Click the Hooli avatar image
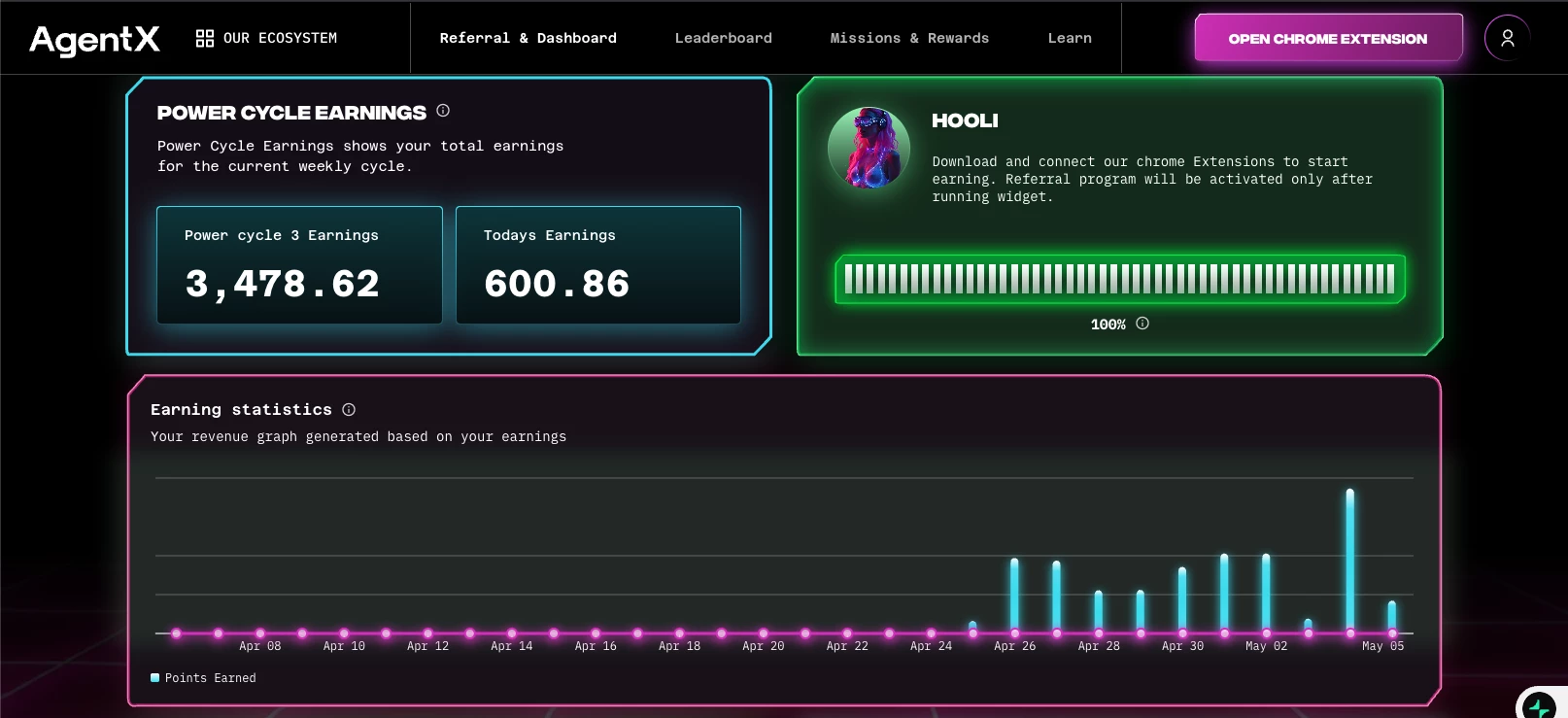 pyautogui.click(x=869, y=148)
